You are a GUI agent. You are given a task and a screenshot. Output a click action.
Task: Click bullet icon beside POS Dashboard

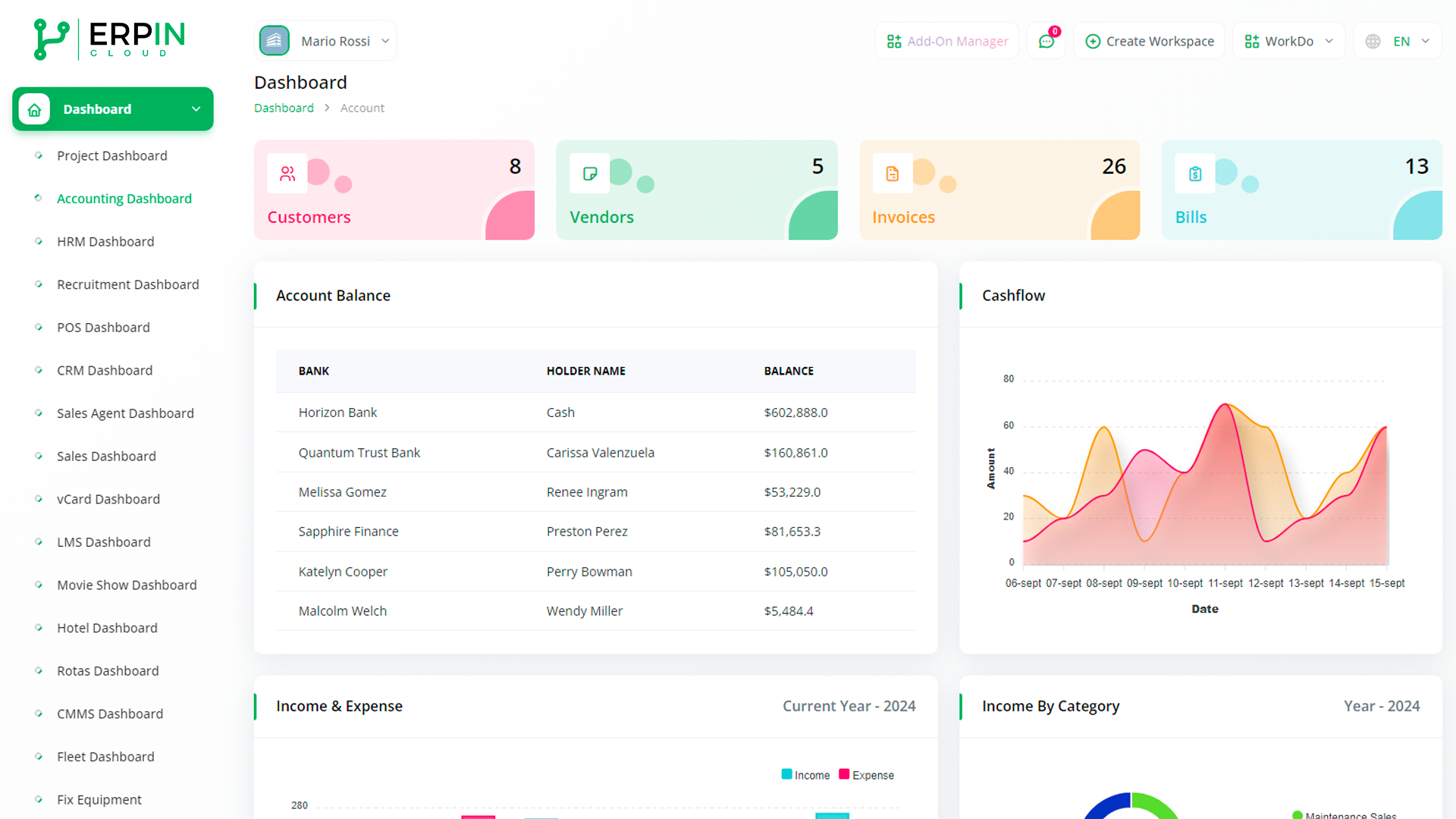(x=39, y=327)
